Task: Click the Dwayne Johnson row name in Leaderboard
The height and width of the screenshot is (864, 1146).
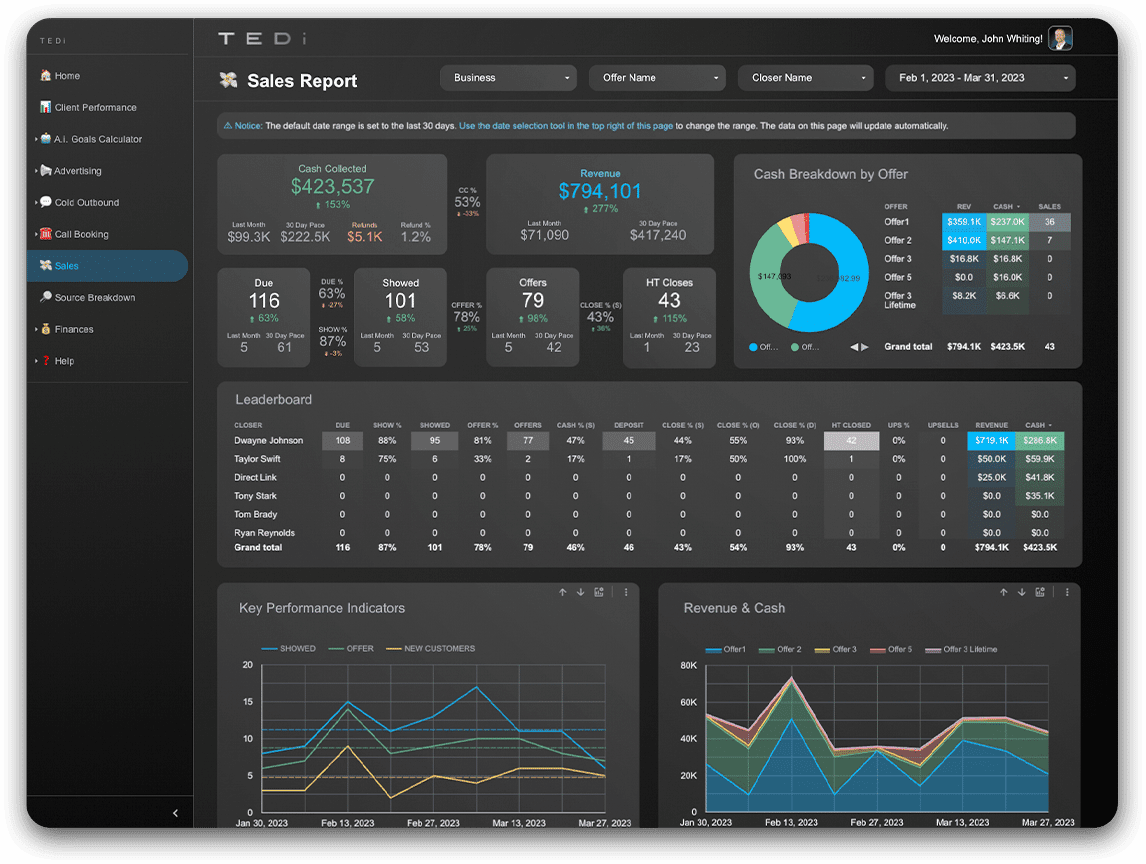Action: [x=268, y=441]
